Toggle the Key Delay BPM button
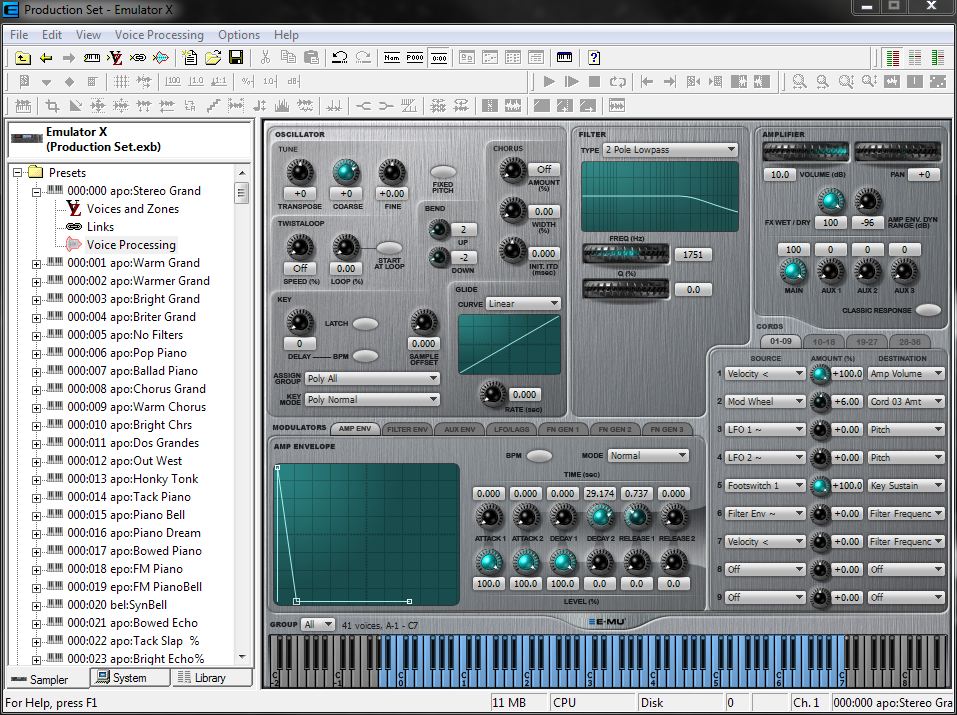957x715 pixels. pos(365,355)
